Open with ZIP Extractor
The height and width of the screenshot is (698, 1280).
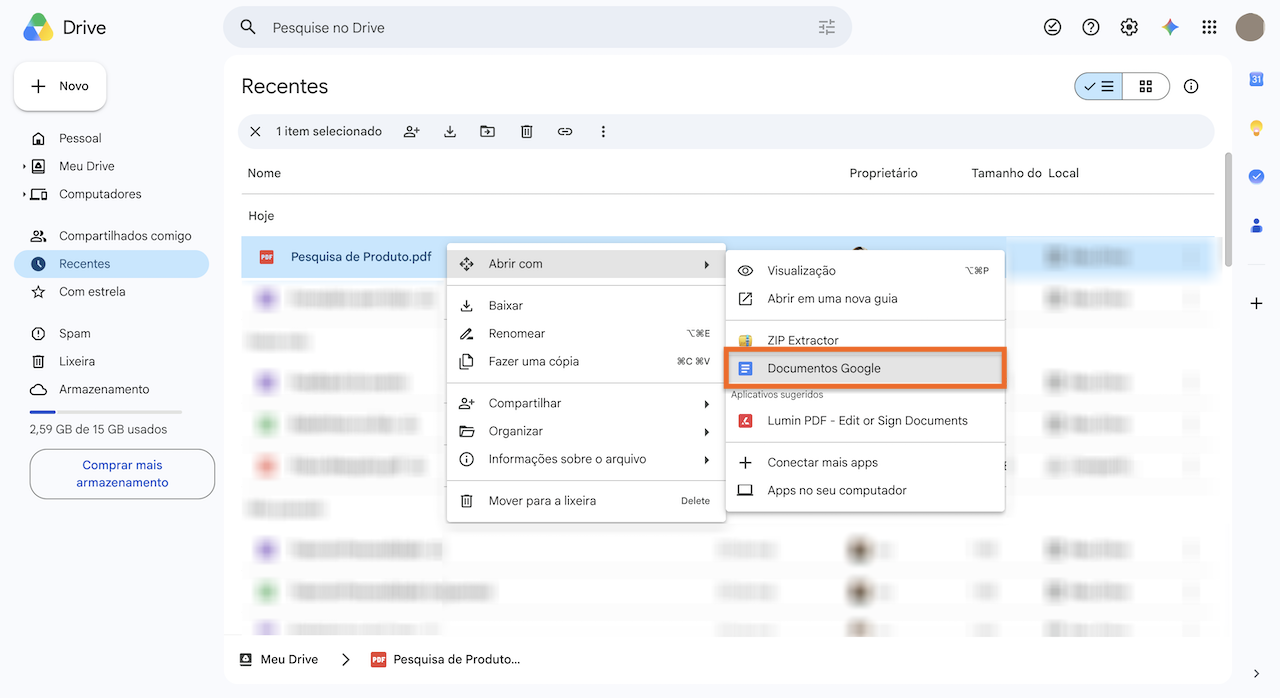[x=865, y=341]
